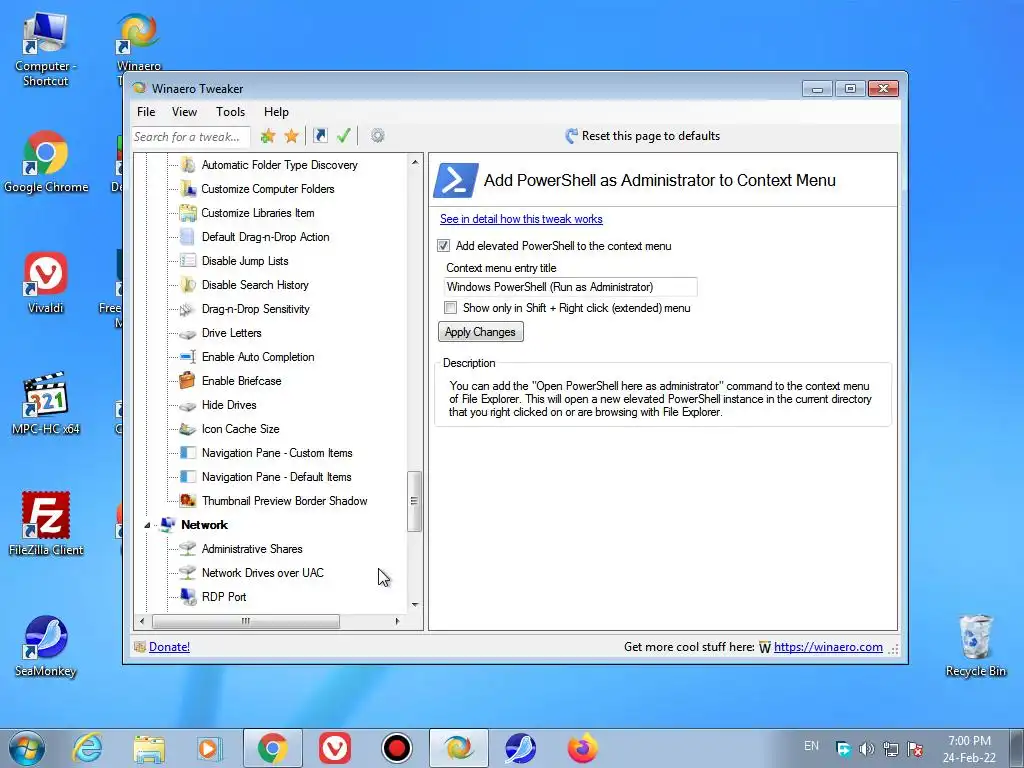Select Hide Drives
This screenshot has width=1024, height=768.
(x=229, y=405)
